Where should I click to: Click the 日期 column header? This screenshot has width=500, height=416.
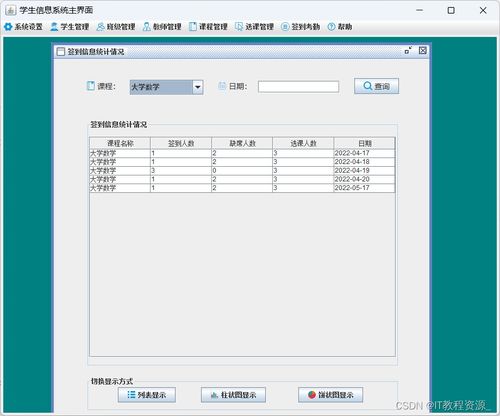pyautogui.click(x=365, y=143)
